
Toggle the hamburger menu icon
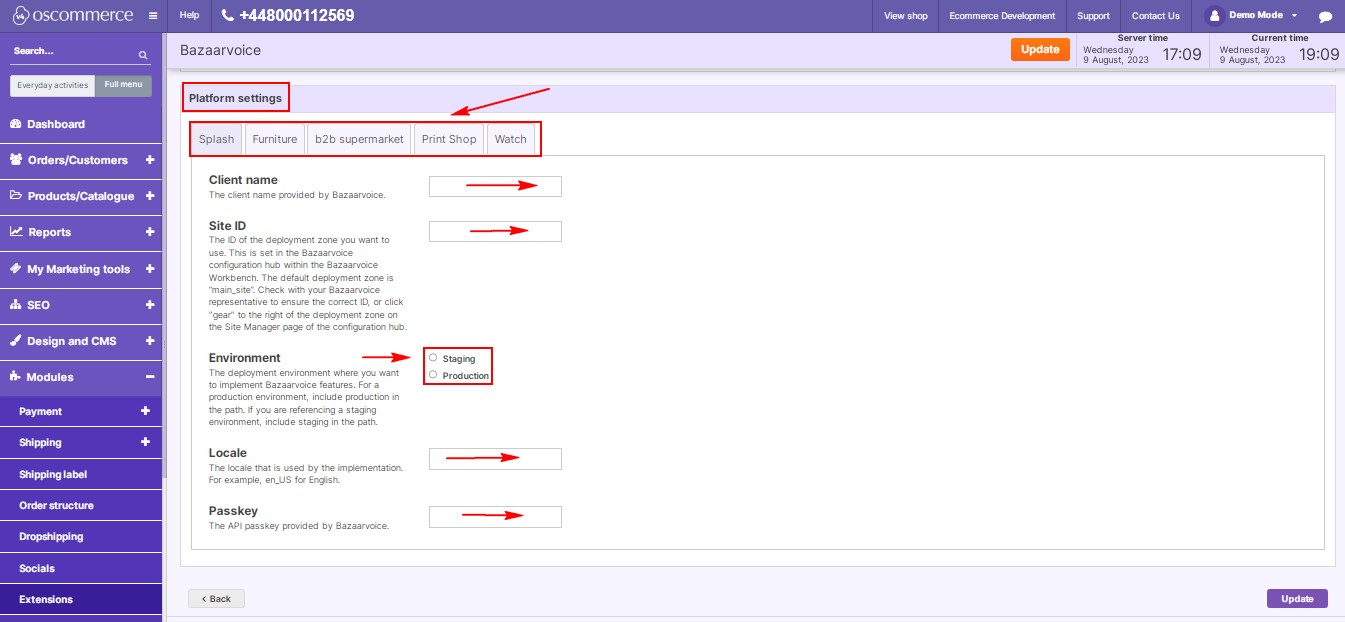pyautogui.click(x=152, y=16)
